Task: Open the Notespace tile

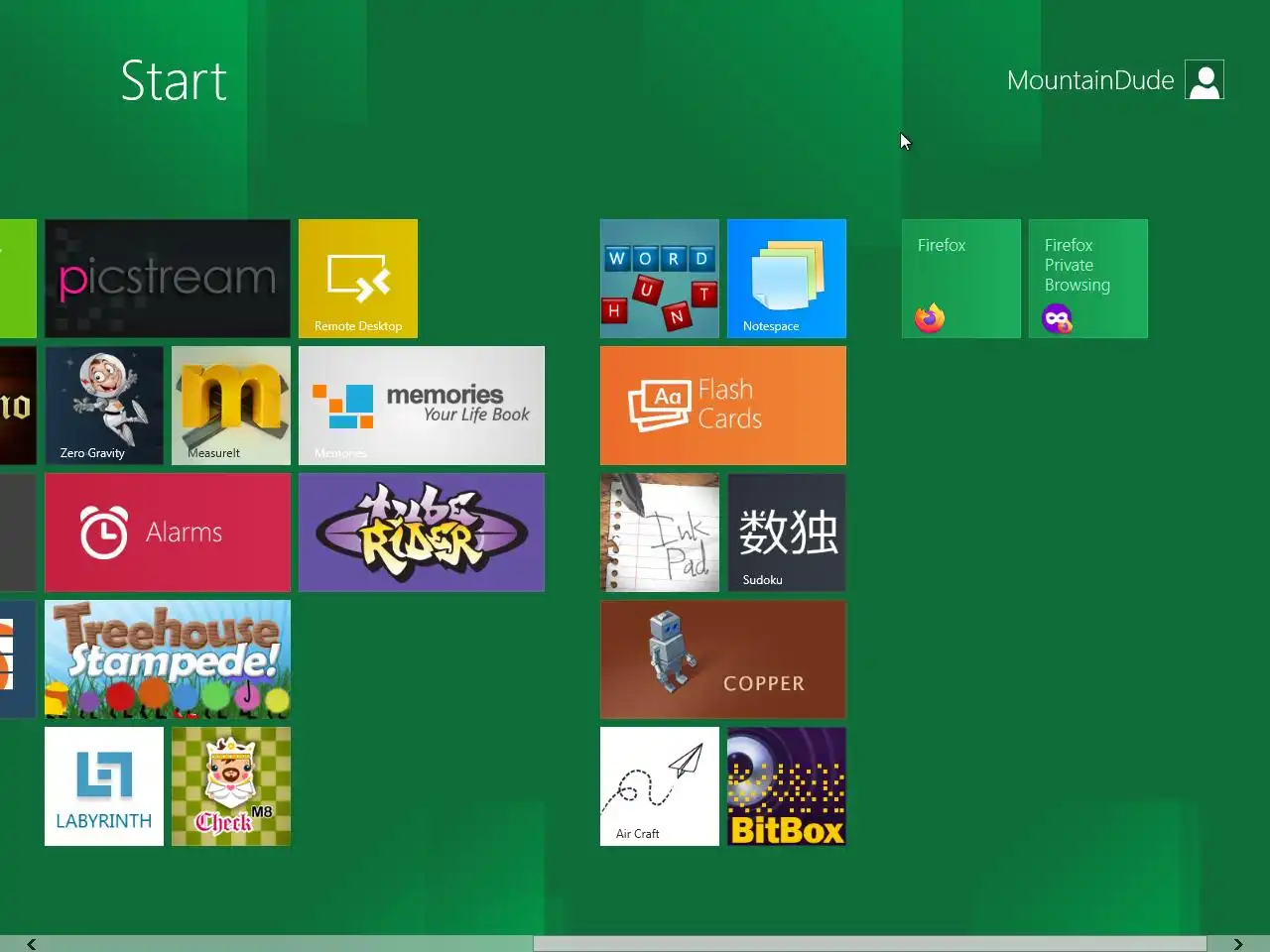Action: [787, 279]
